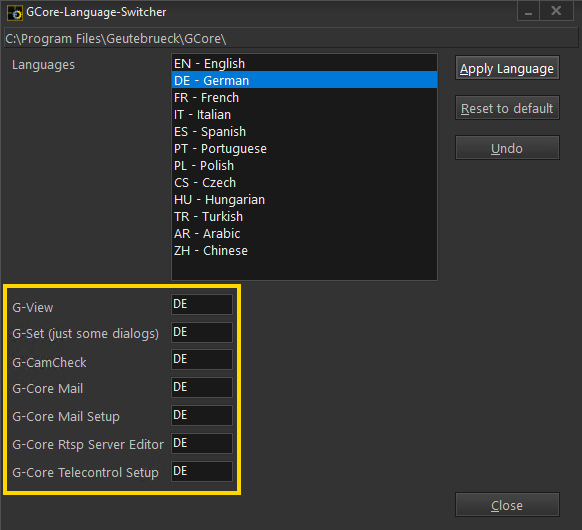Select EN - English in the language list
The image size is (582, 530).
(304, 63)
